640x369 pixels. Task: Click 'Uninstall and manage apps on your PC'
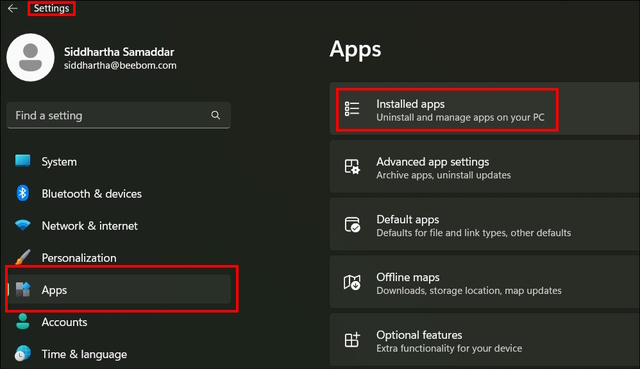click(460, 118)
